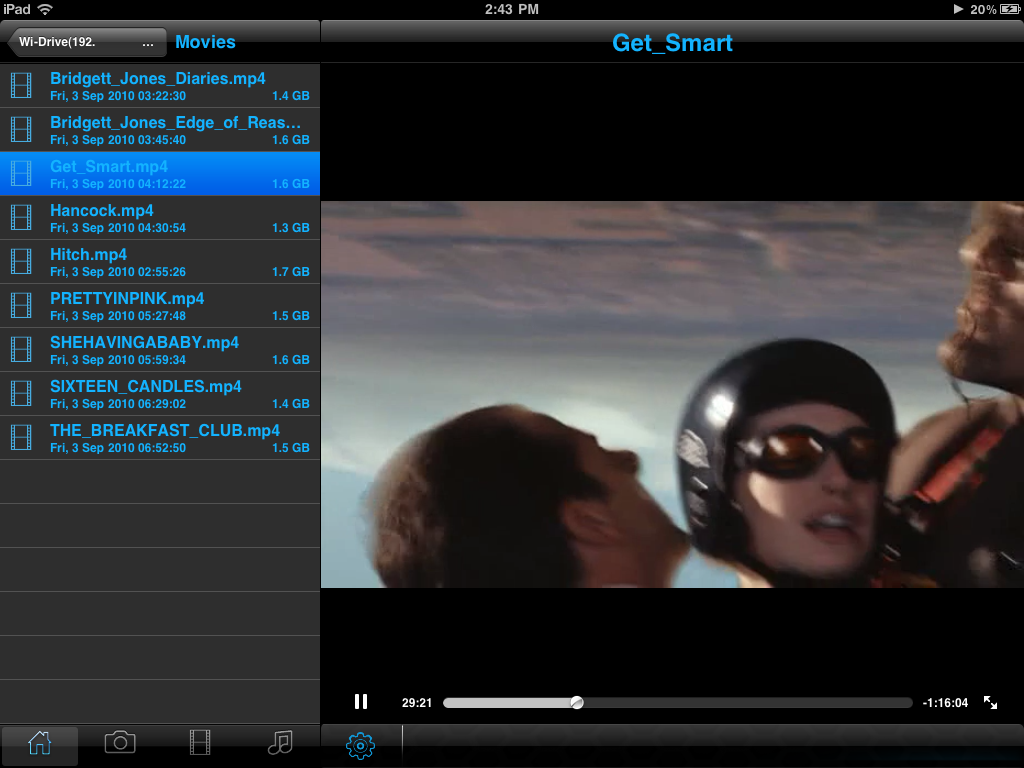Open Bridgett_Jones_Diaries.mp4

pyautogui.click(x=160, y=86)
